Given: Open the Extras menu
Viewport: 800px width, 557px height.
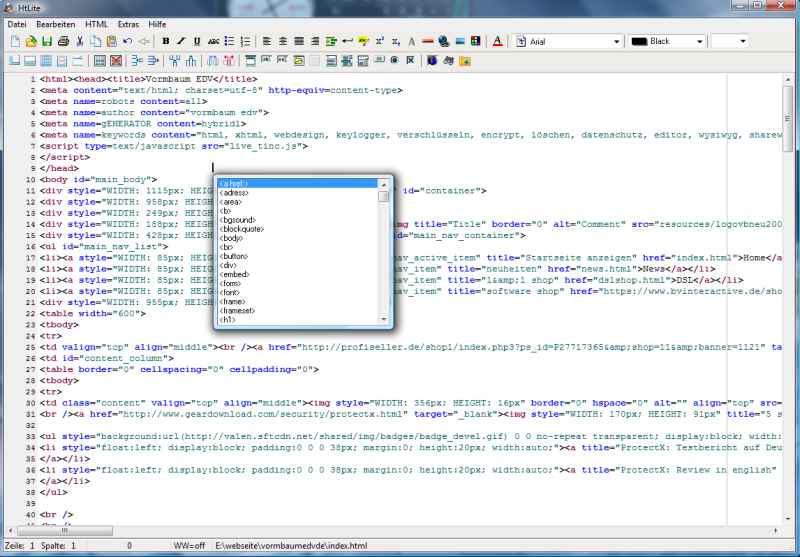Looking at the screenshot, I should (x=128, y=24).
